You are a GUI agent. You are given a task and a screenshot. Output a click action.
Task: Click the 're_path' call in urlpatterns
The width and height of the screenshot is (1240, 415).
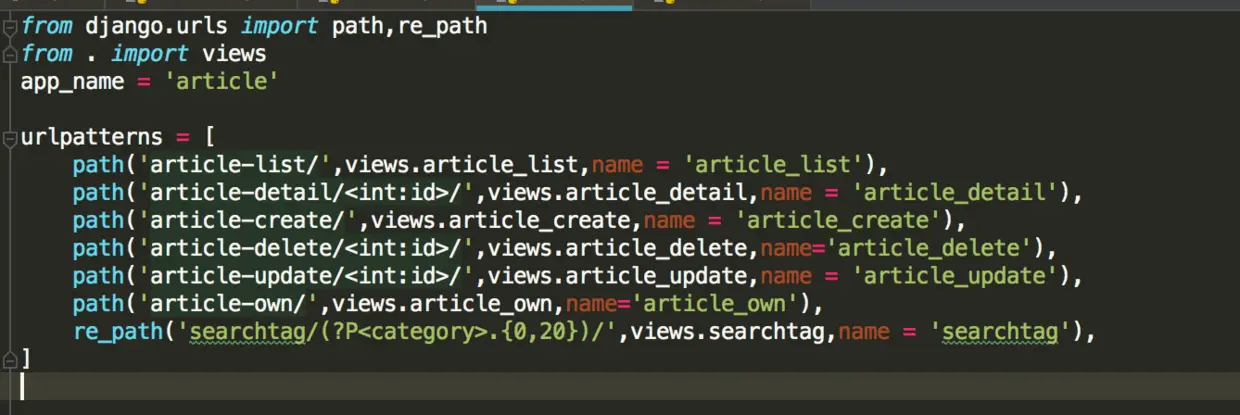click(x=118, y=331)
